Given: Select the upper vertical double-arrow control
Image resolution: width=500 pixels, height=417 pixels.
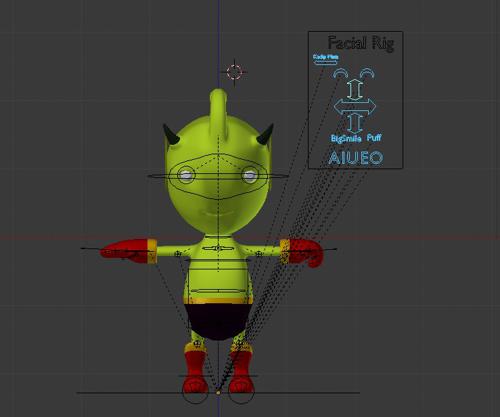Looking at the screenshot, I should tap(354, 89).
